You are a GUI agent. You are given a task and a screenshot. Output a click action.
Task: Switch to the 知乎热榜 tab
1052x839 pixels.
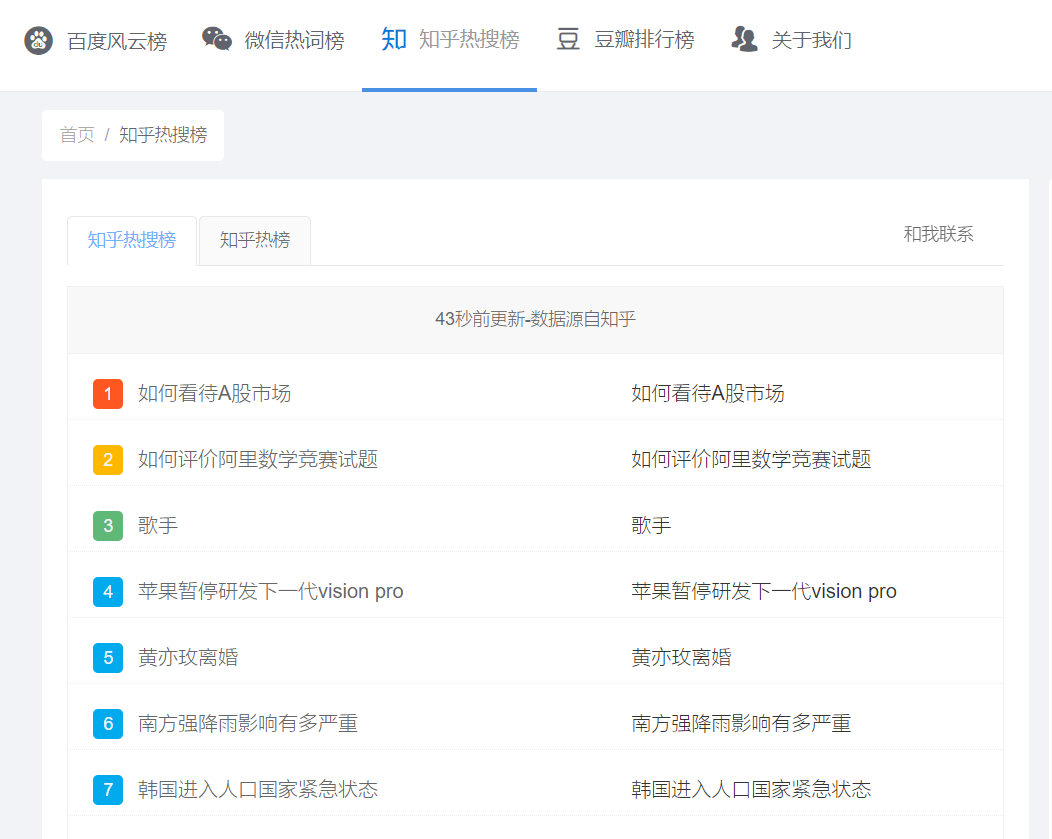pyautogui.click(x=254, y=240)
